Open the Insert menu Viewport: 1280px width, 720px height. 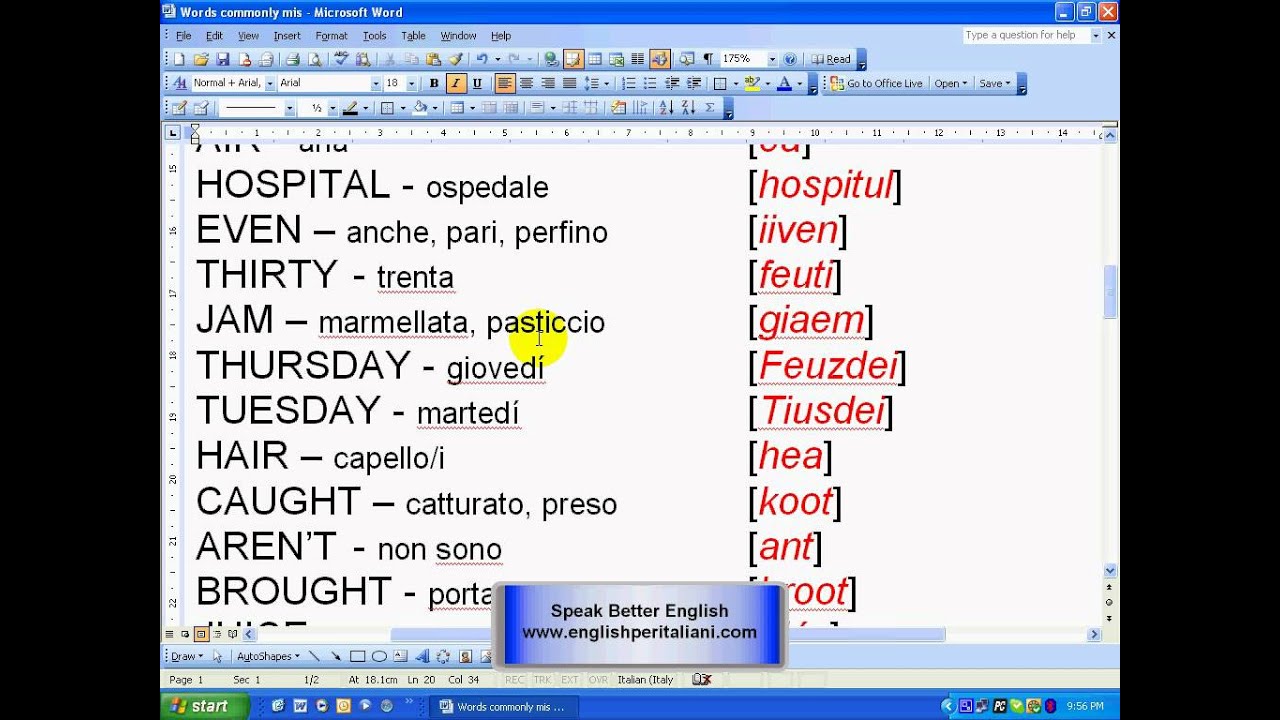tap(287, 35)
